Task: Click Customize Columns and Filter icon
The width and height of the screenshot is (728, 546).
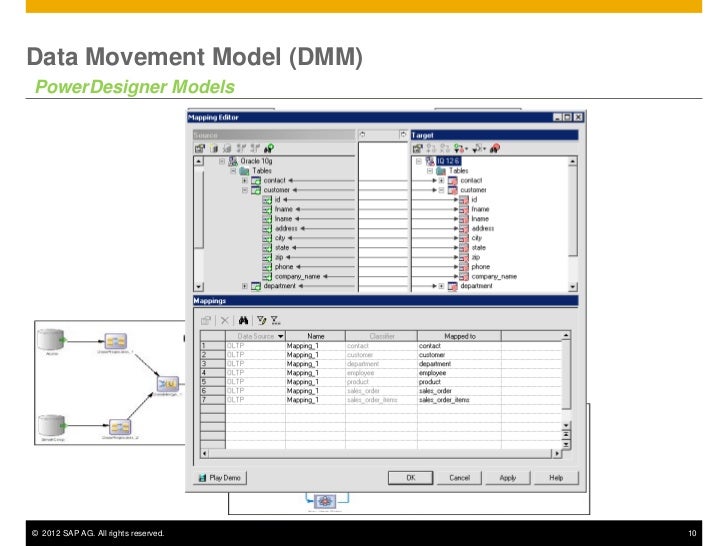Action: point(261,320)
